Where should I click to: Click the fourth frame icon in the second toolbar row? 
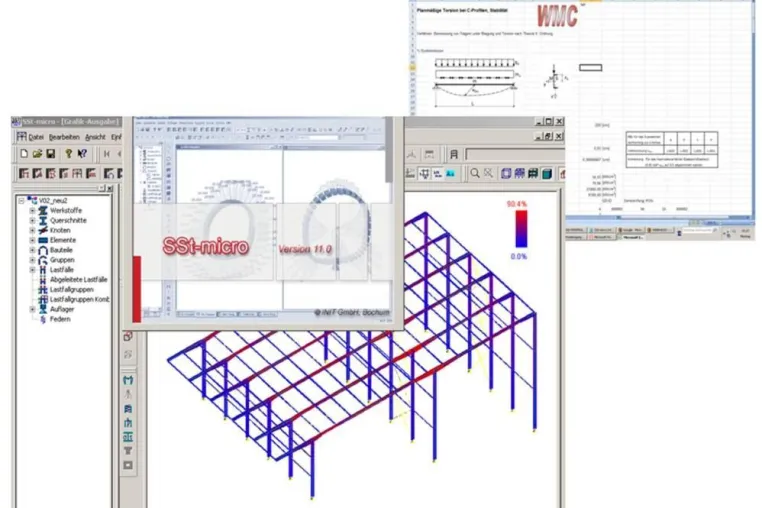pos(64,173)
